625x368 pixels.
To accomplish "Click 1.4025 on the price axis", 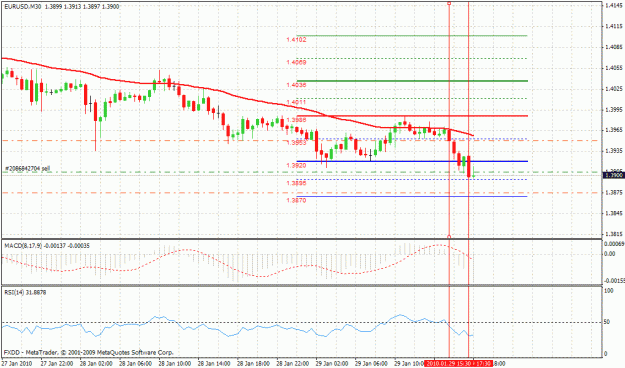I will 614,89.
